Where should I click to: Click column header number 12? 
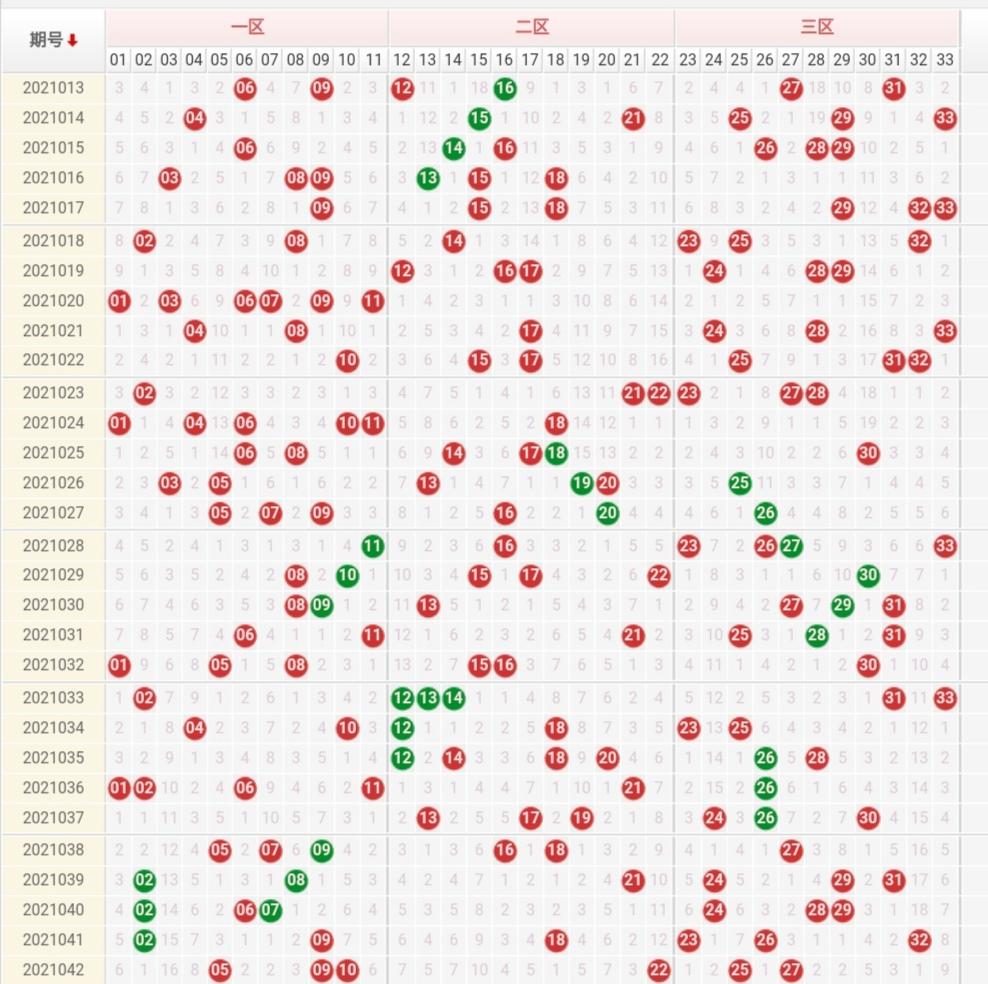402,60
